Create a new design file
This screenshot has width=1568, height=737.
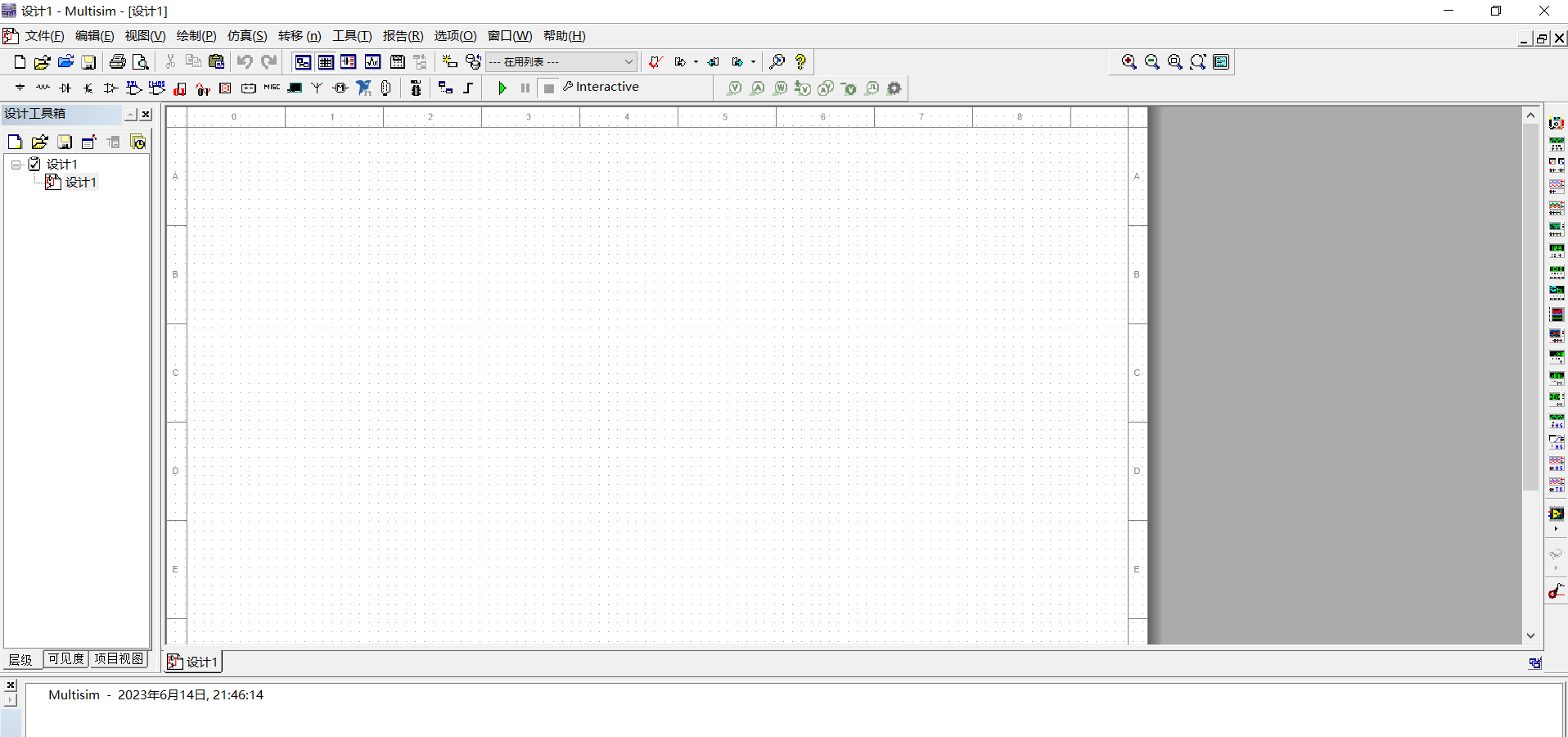tap(20, 61)
